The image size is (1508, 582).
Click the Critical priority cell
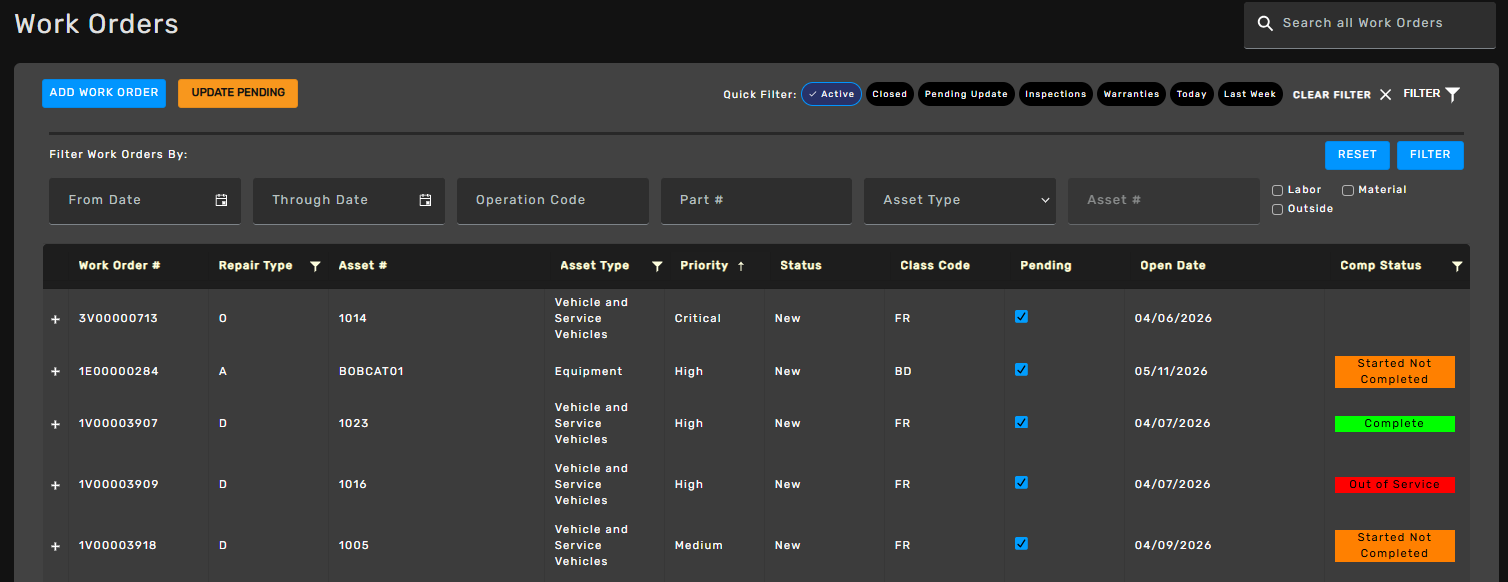pos(698,319)
